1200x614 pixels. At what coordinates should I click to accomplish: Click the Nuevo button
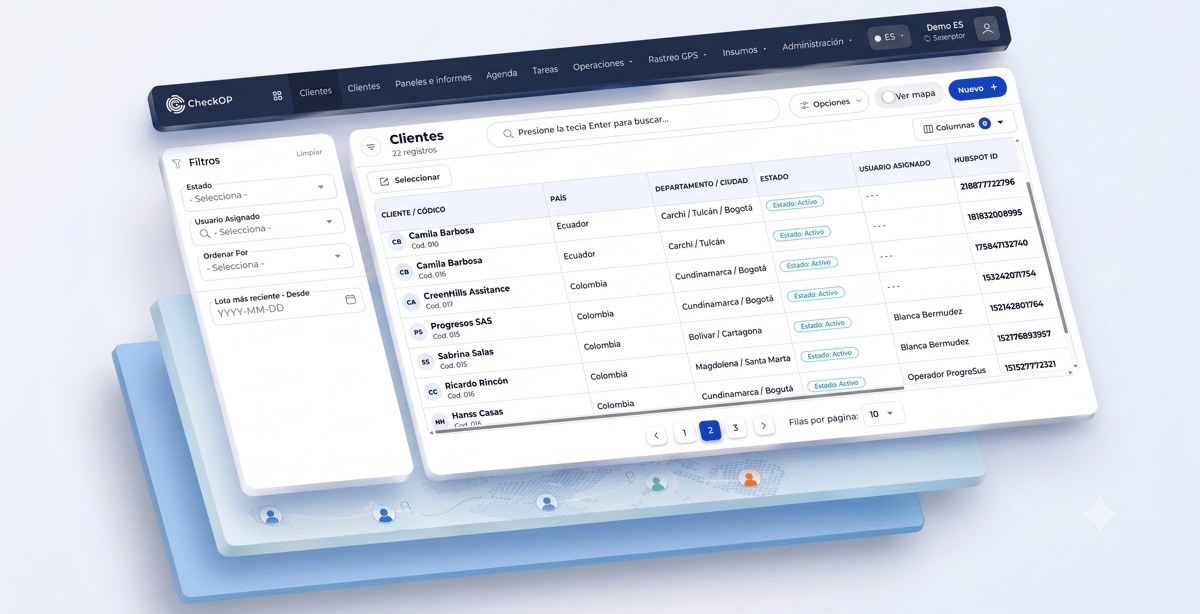(x=977, y=89)
